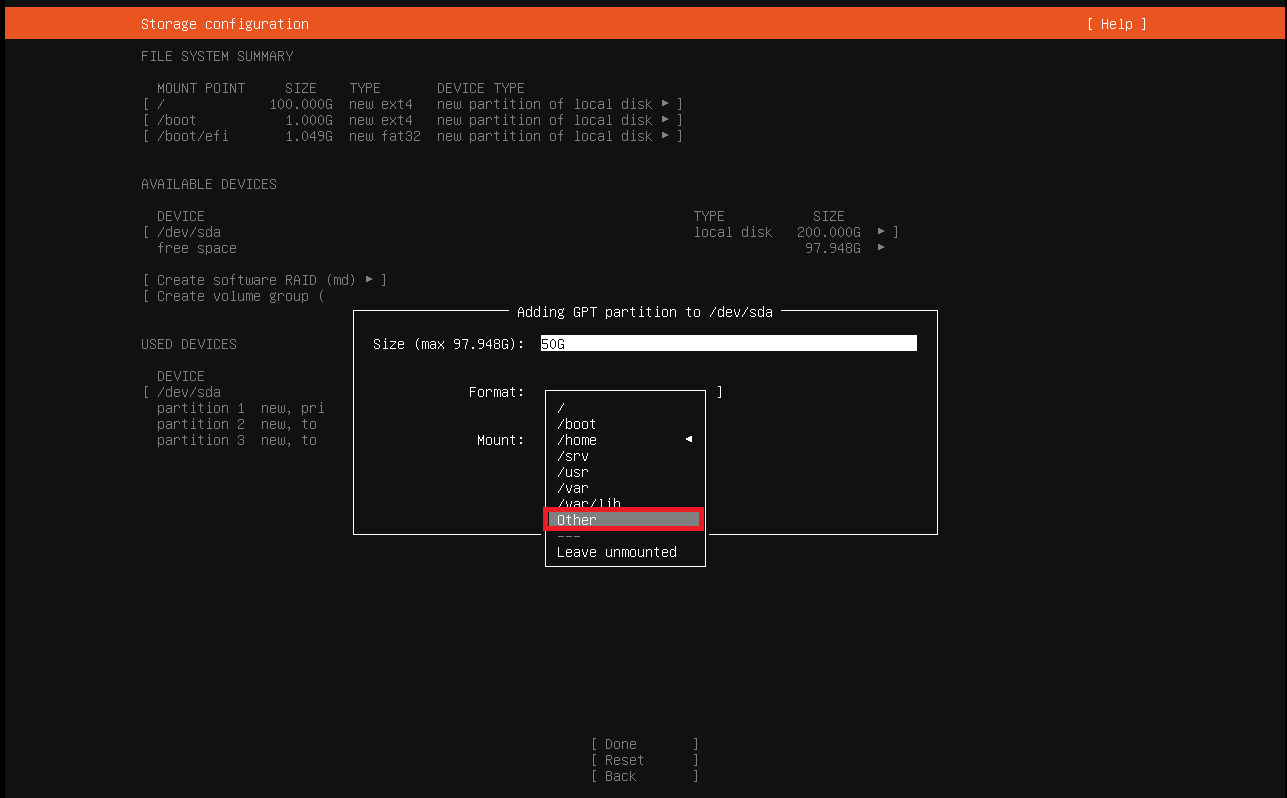Click Create software RAID (md)
The width and height of the screenshot is (1287, 798).
point(265,280)
